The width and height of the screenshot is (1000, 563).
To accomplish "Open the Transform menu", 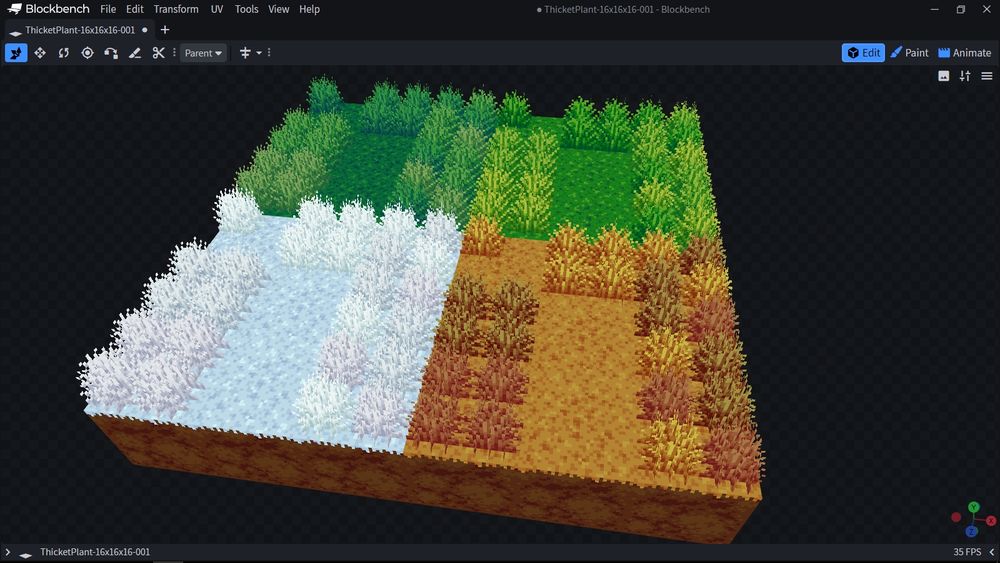I will (176, 9).
